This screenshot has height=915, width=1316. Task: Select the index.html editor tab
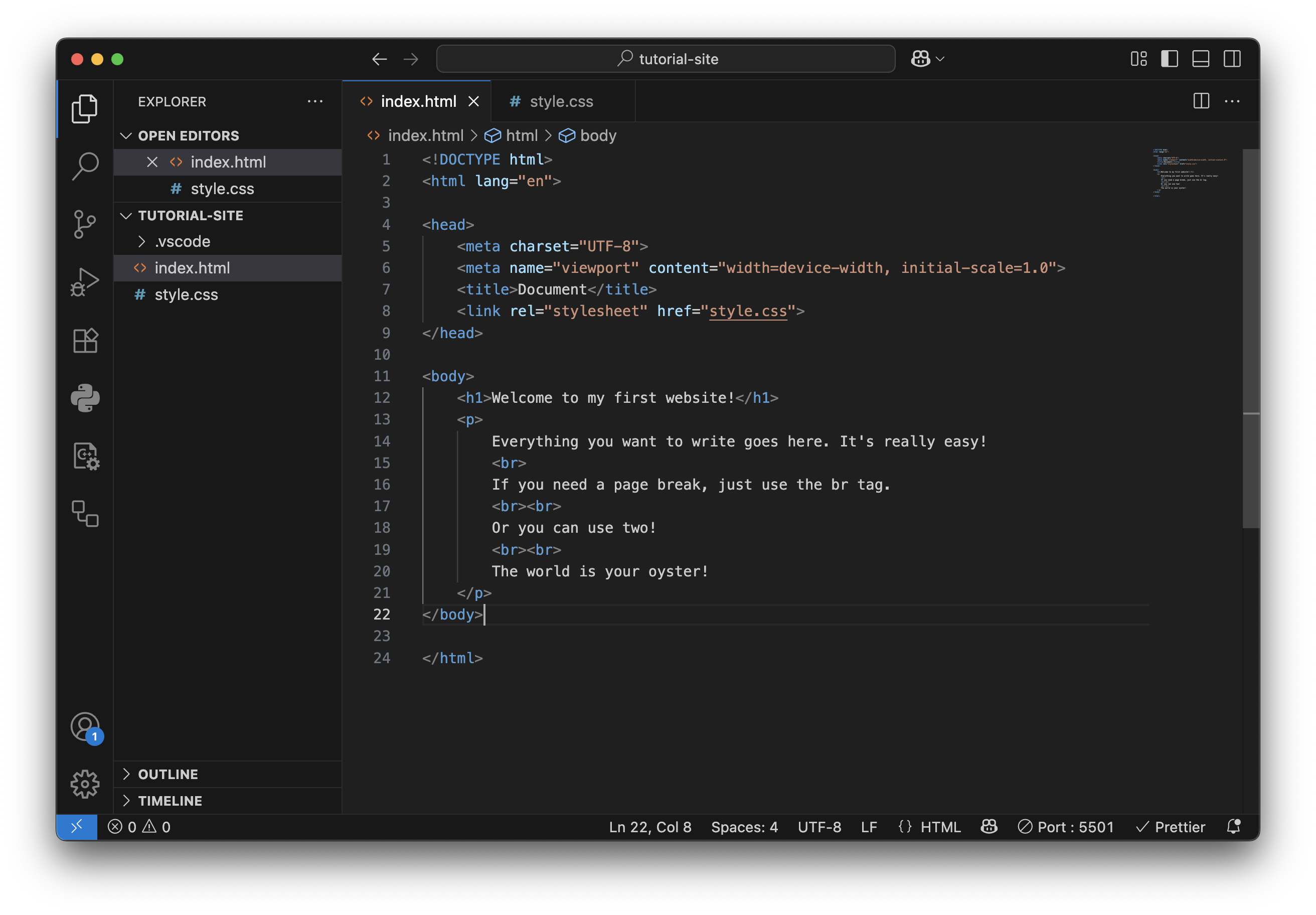417,101
